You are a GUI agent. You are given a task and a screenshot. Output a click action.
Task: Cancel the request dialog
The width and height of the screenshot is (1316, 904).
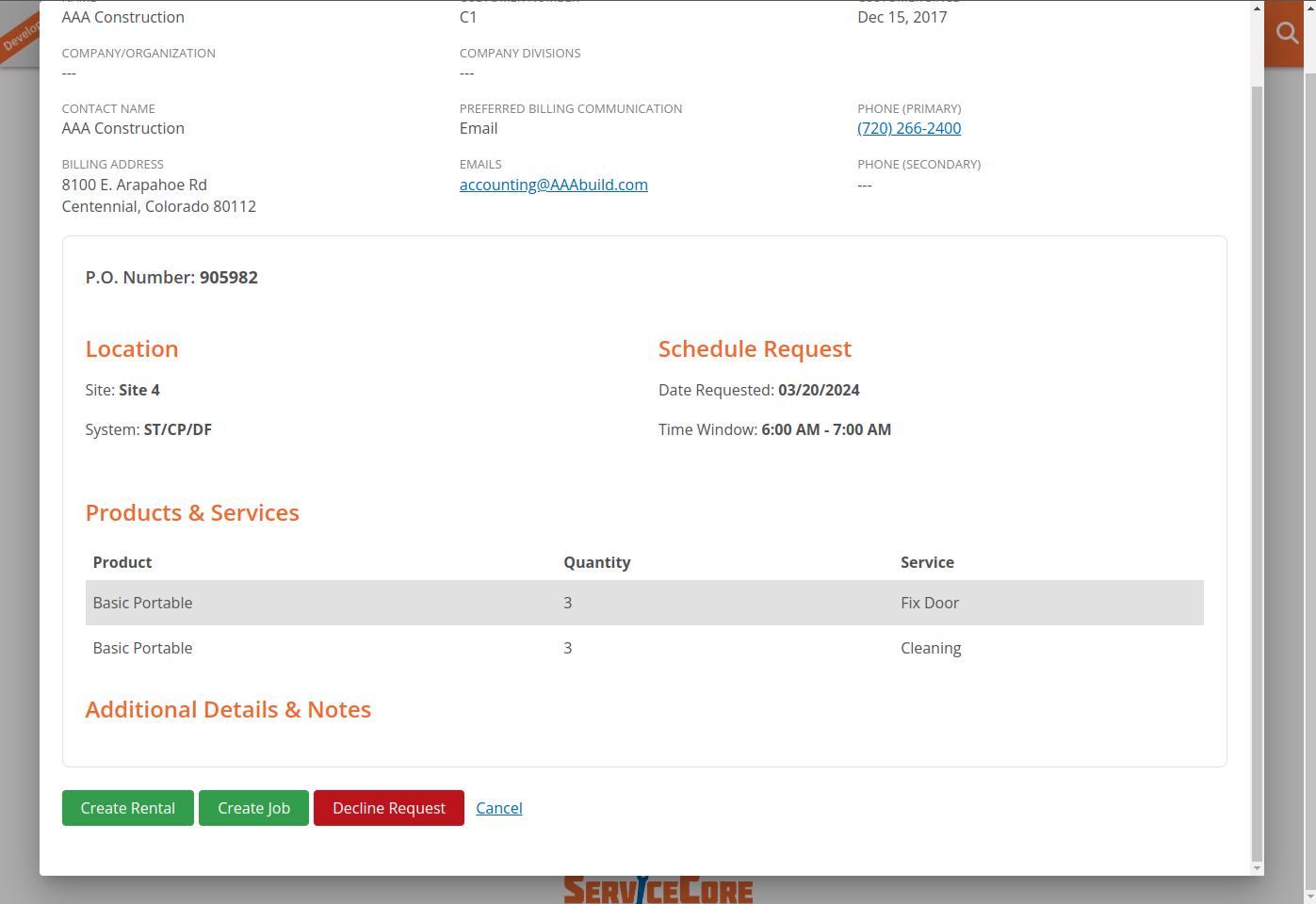click(x=499, y=808)
